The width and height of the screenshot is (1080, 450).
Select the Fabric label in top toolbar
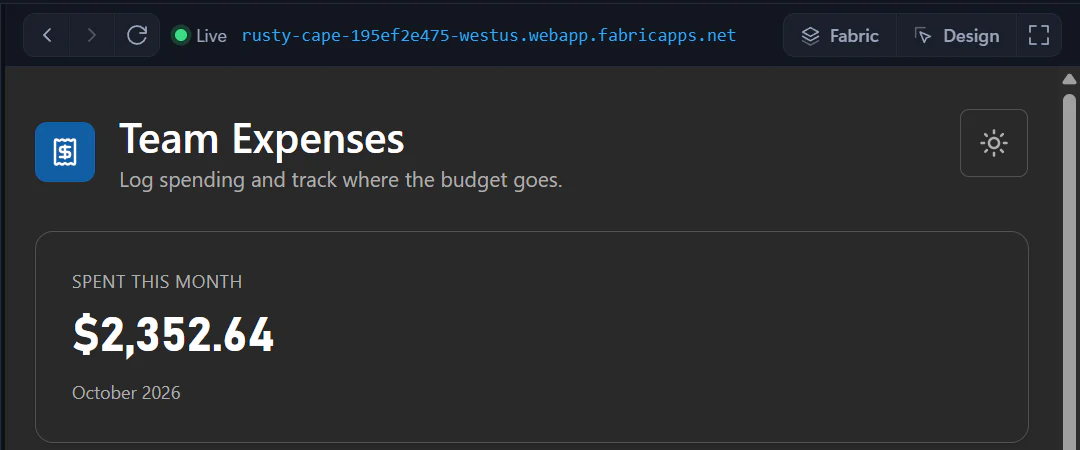pos(854,36)
